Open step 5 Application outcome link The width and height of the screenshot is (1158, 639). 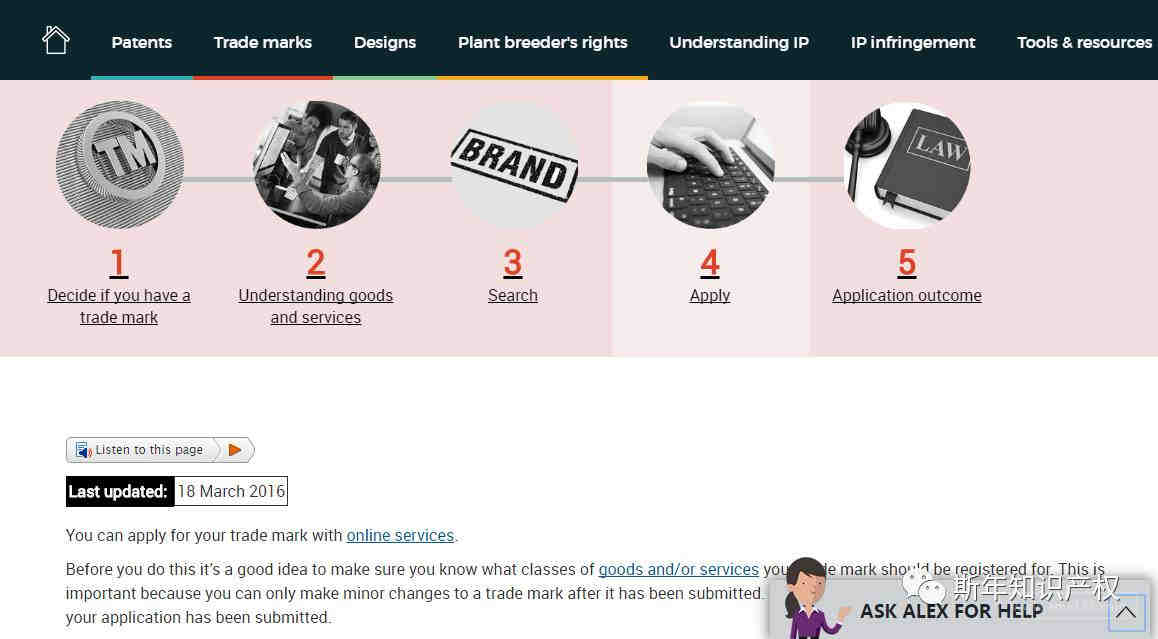tap(907, 295)
